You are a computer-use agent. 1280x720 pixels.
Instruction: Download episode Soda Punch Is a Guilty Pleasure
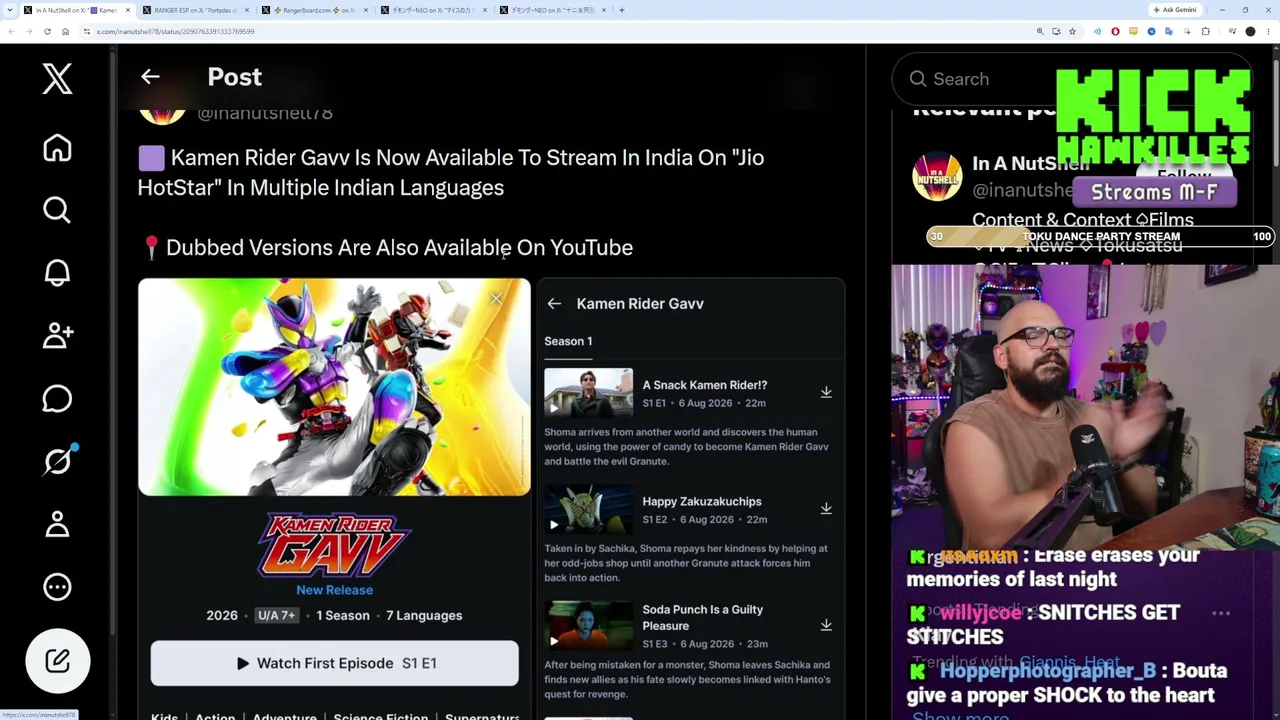coord(826,625)
